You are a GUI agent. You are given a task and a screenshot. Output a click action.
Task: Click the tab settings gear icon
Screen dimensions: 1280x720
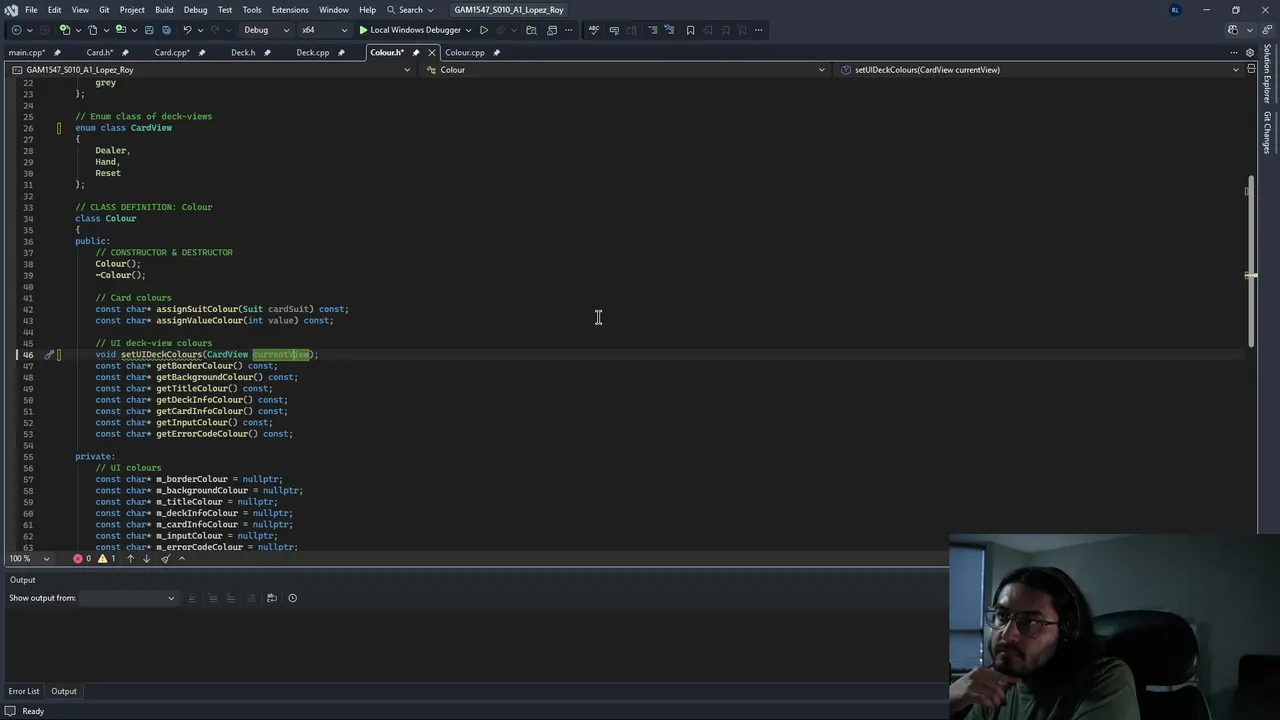(1250, 52)
